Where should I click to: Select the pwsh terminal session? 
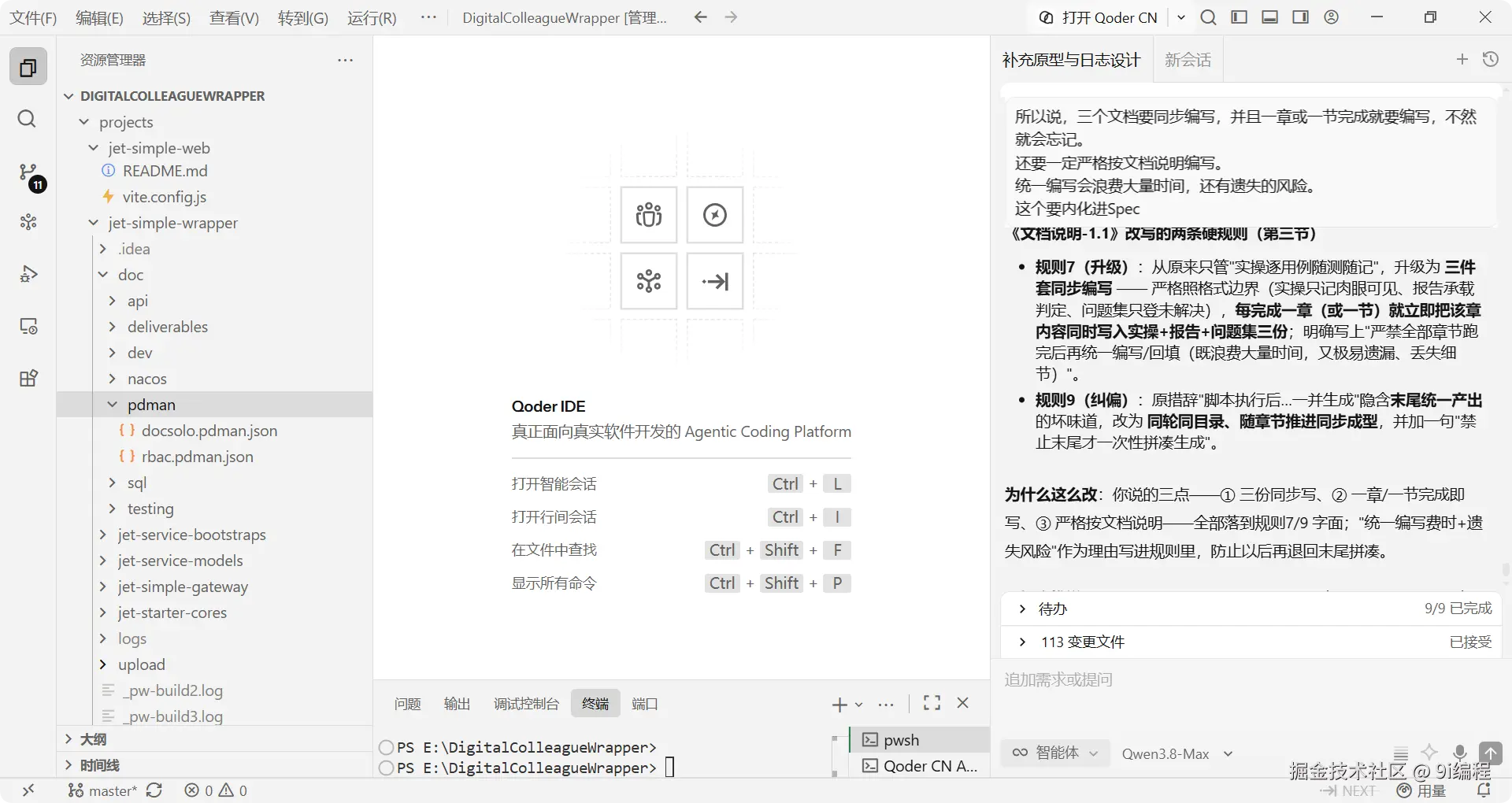point(920,739)
